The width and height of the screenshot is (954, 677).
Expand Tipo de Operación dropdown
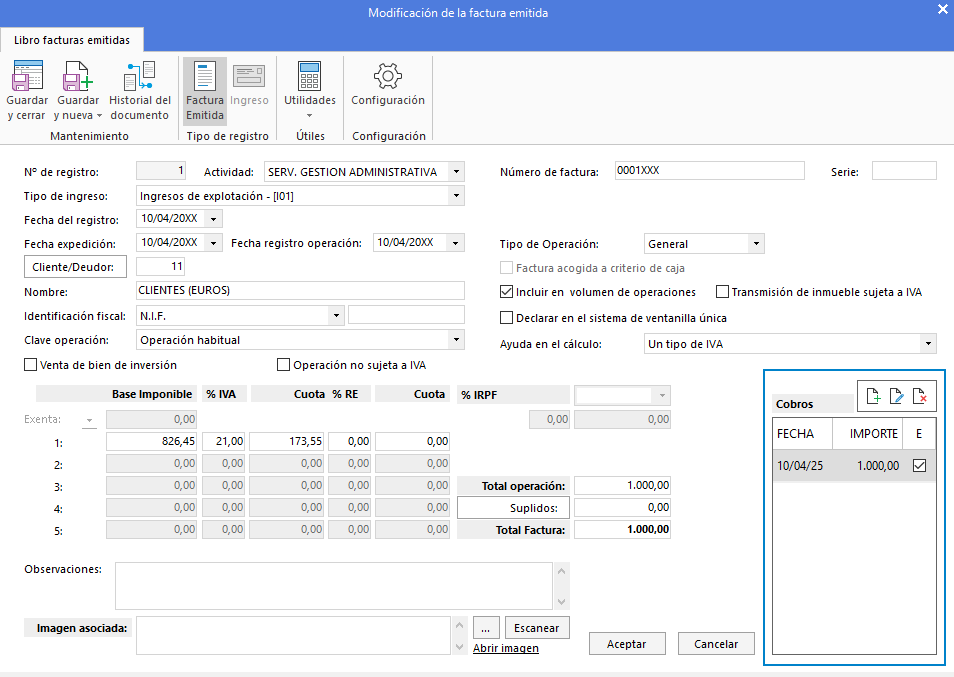pyautogui.click(x=756, y=243)
